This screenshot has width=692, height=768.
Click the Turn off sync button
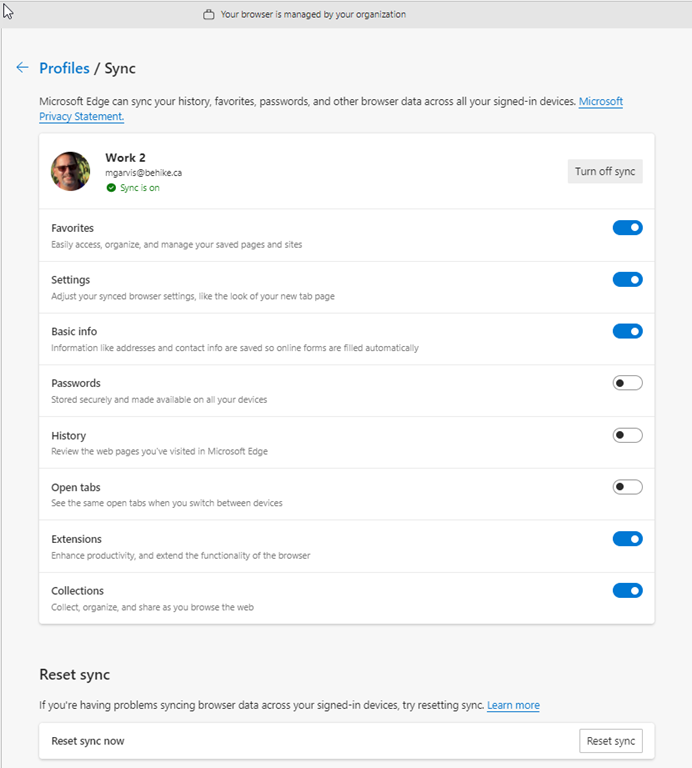605,172
